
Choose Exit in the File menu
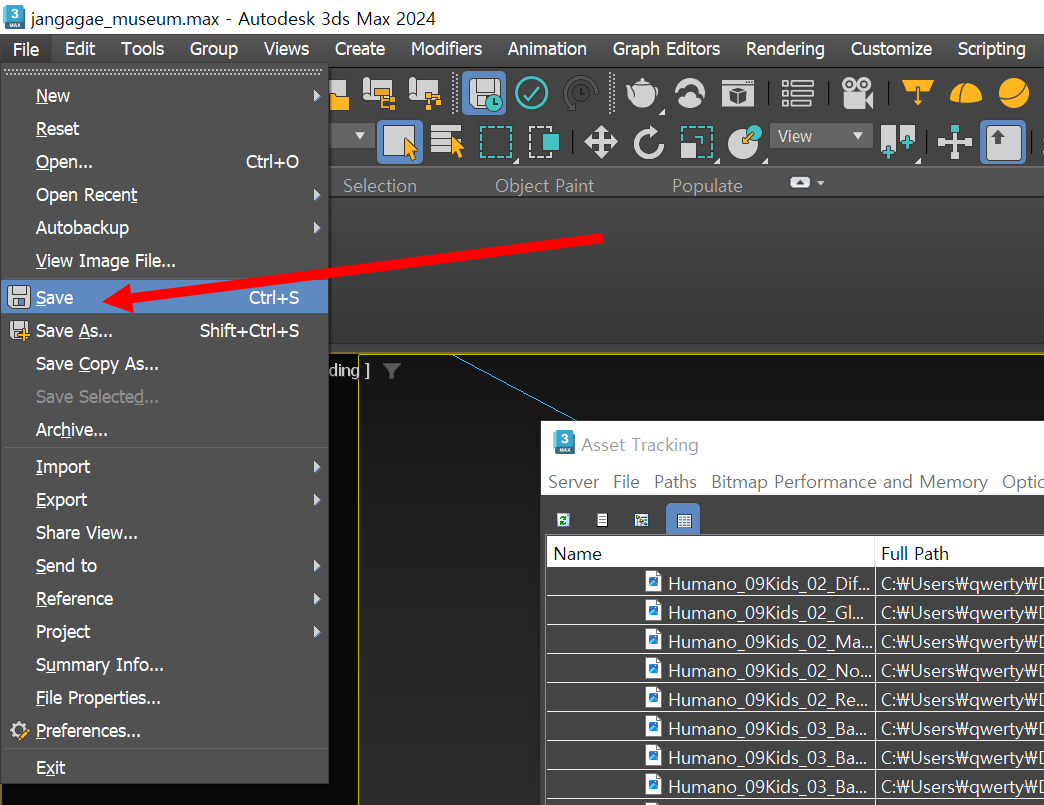tap(165, 768)
